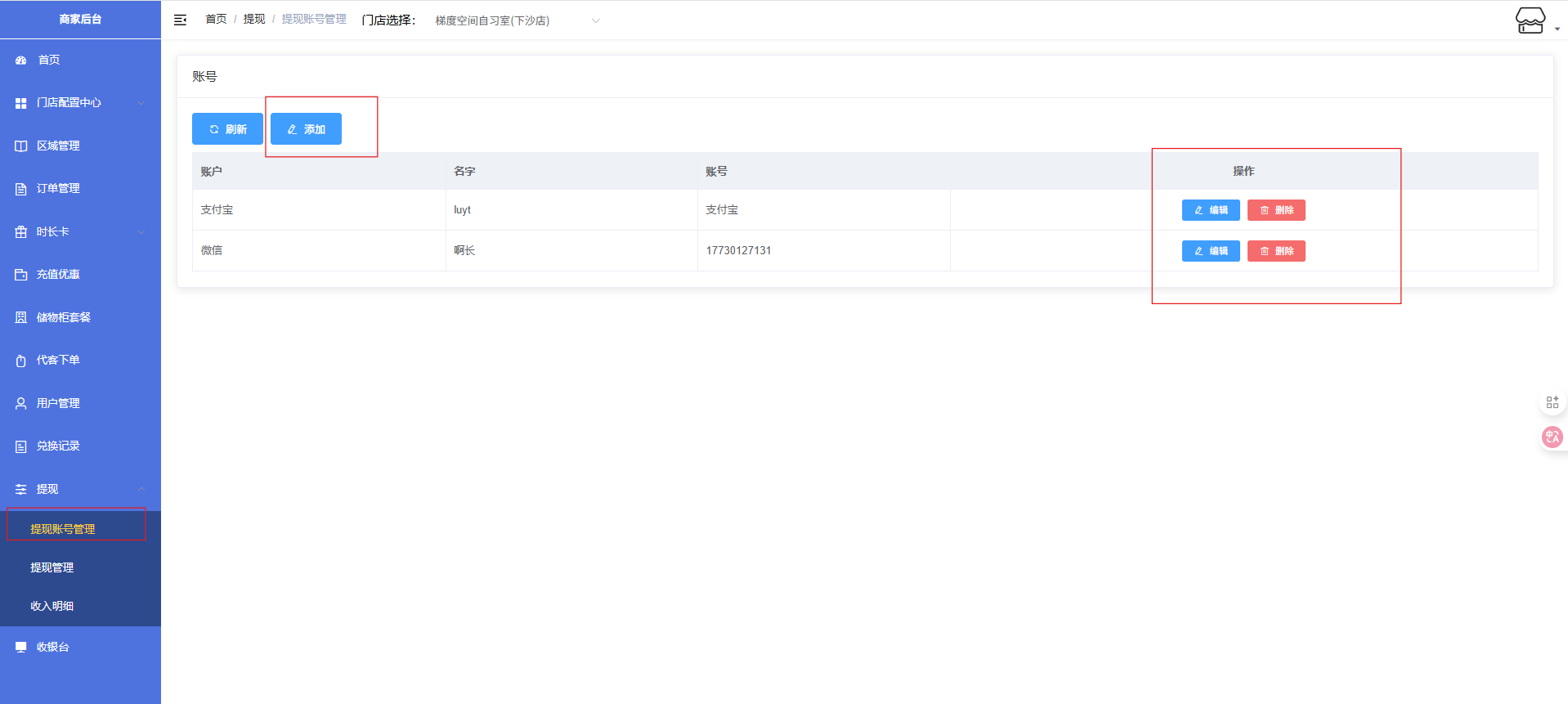Click 提现账号管理 breadcrumb text
Image resolution: width=1568 pixels, height=704 pixels.
point(314,19)
